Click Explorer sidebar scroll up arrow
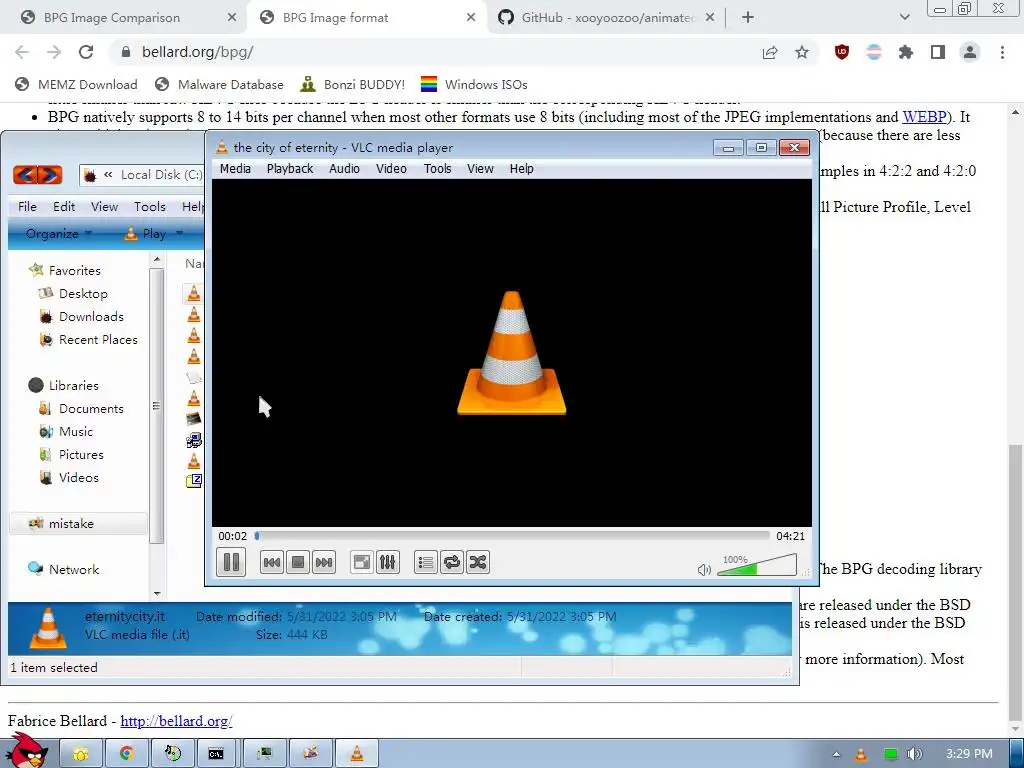The image size is (1024, 768). [157, 260]
